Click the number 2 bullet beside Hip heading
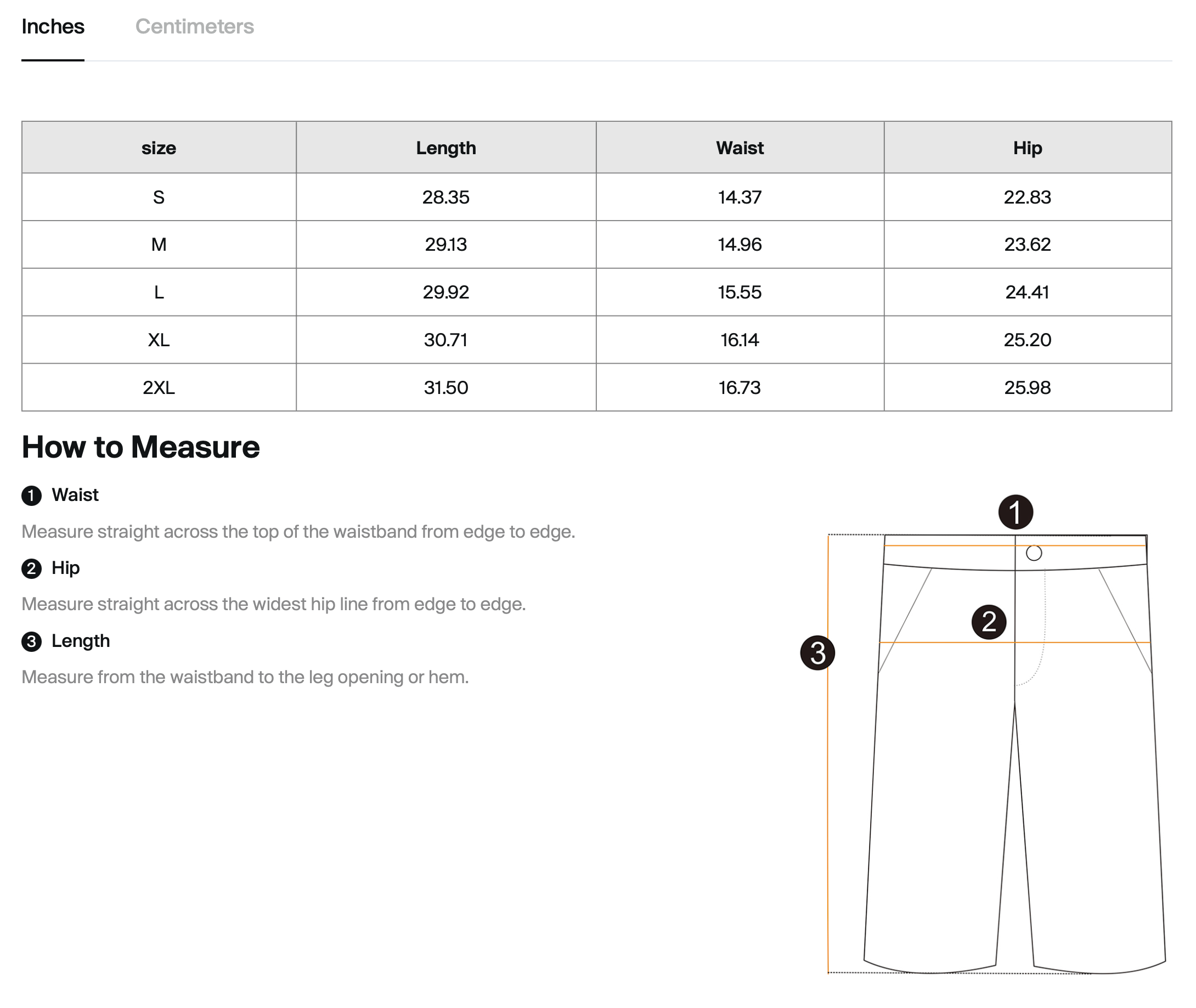This screenshot has height=1008, width=1196. (x=31, y=568)
